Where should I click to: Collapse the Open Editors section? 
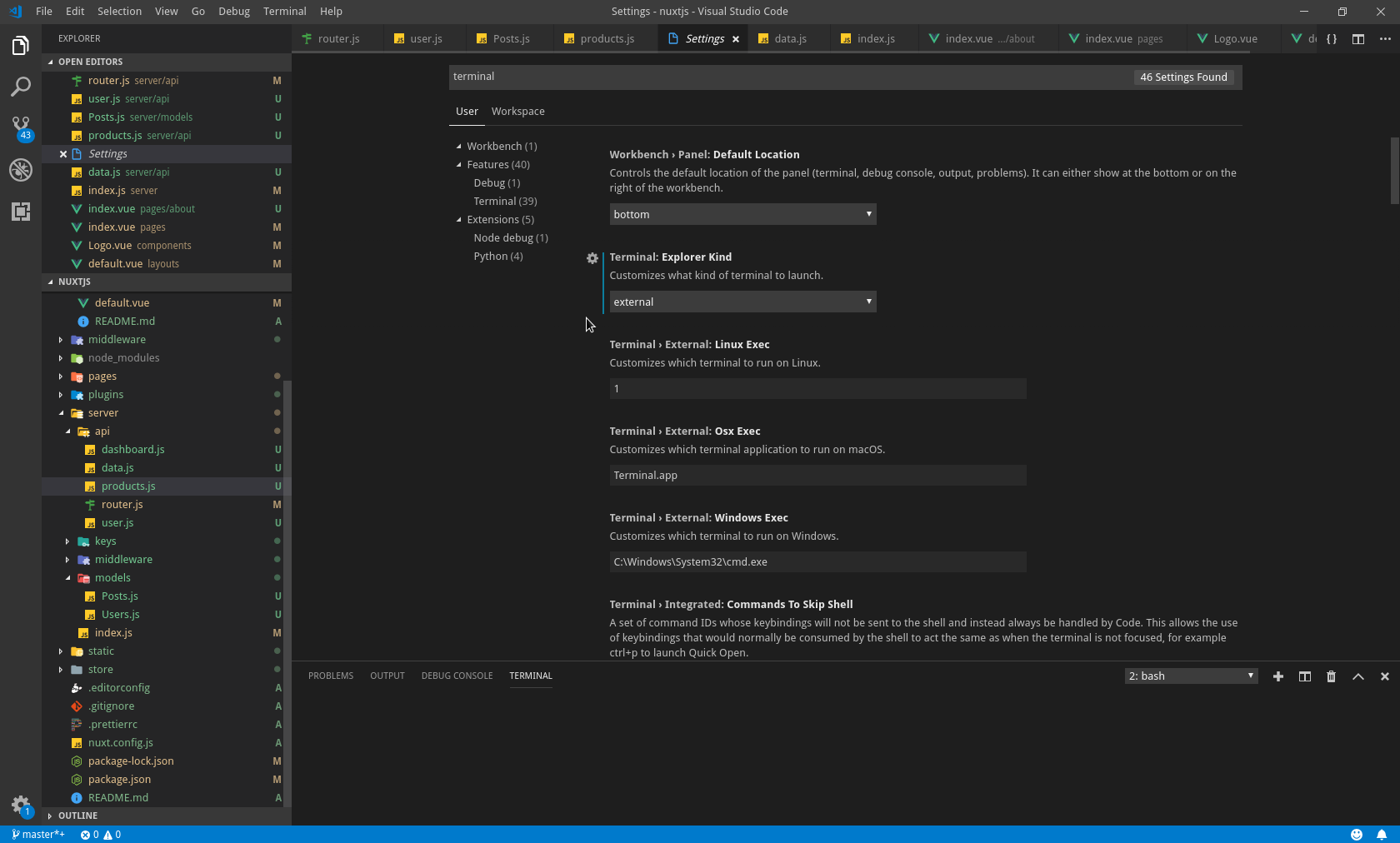(x=167, y=62)
